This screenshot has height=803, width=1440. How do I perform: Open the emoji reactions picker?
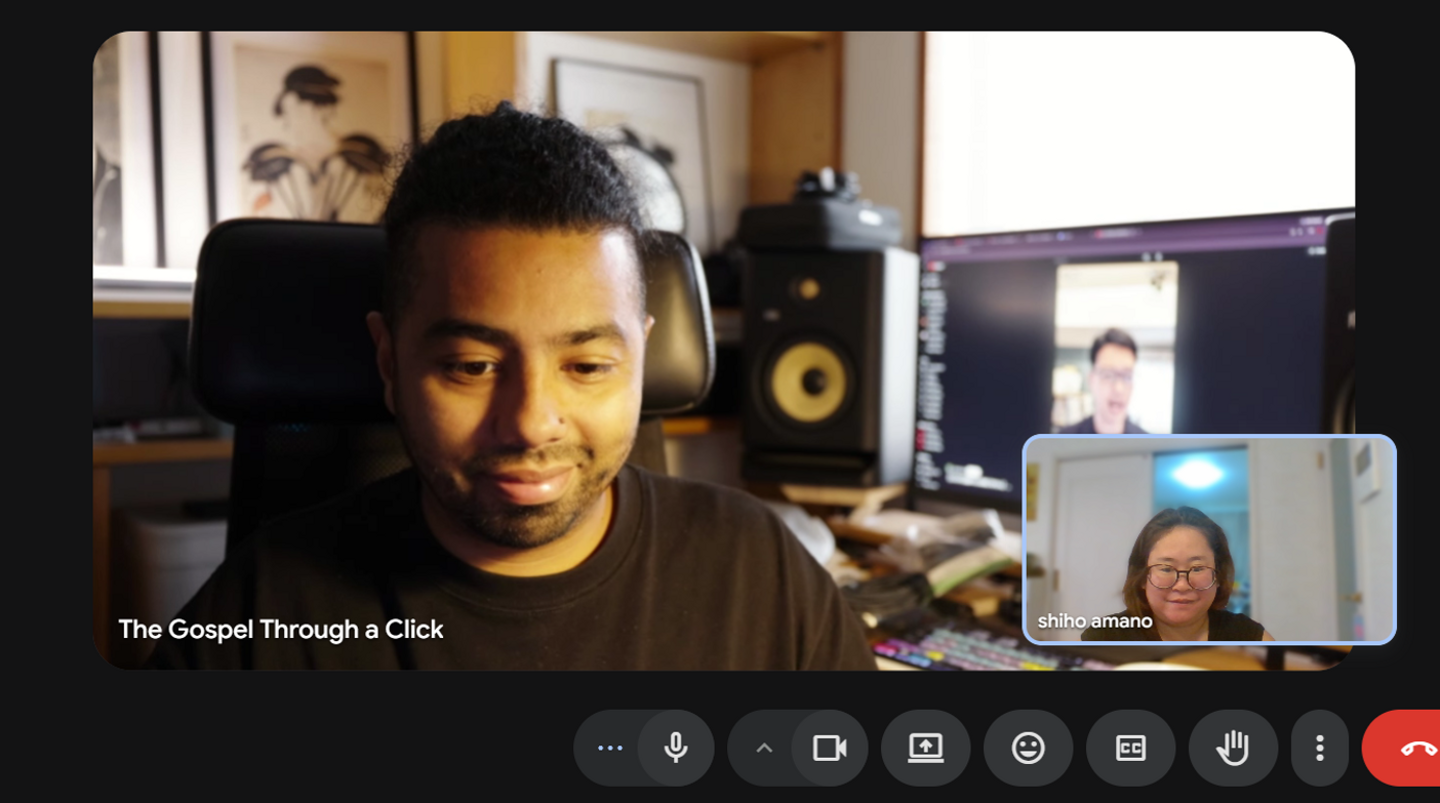(x=1028, y=748)
